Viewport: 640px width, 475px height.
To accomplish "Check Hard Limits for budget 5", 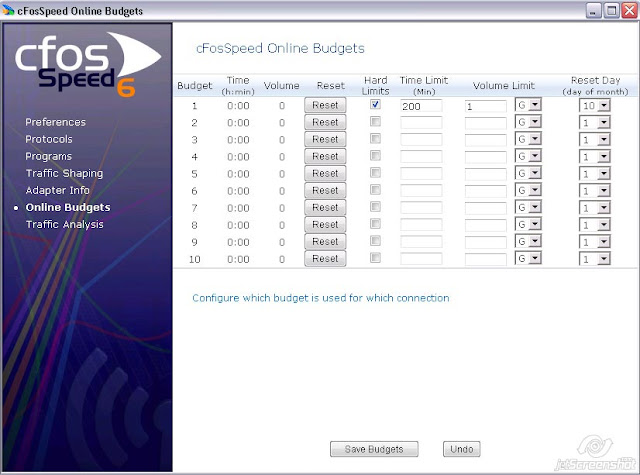I will coord(375,173).
